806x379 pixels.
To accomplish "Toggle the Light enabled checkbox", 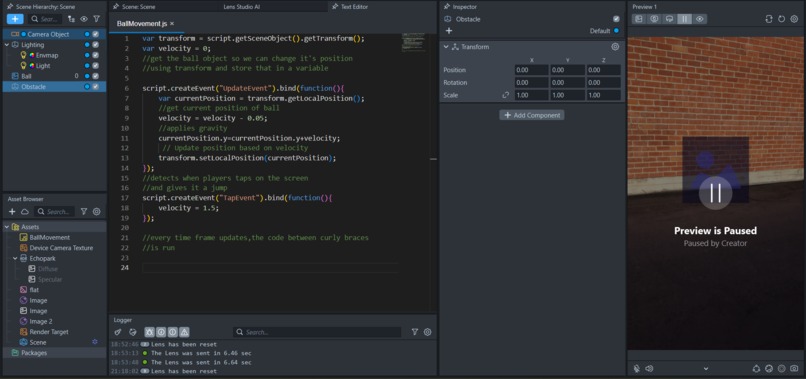I will [x=96, y=66].
